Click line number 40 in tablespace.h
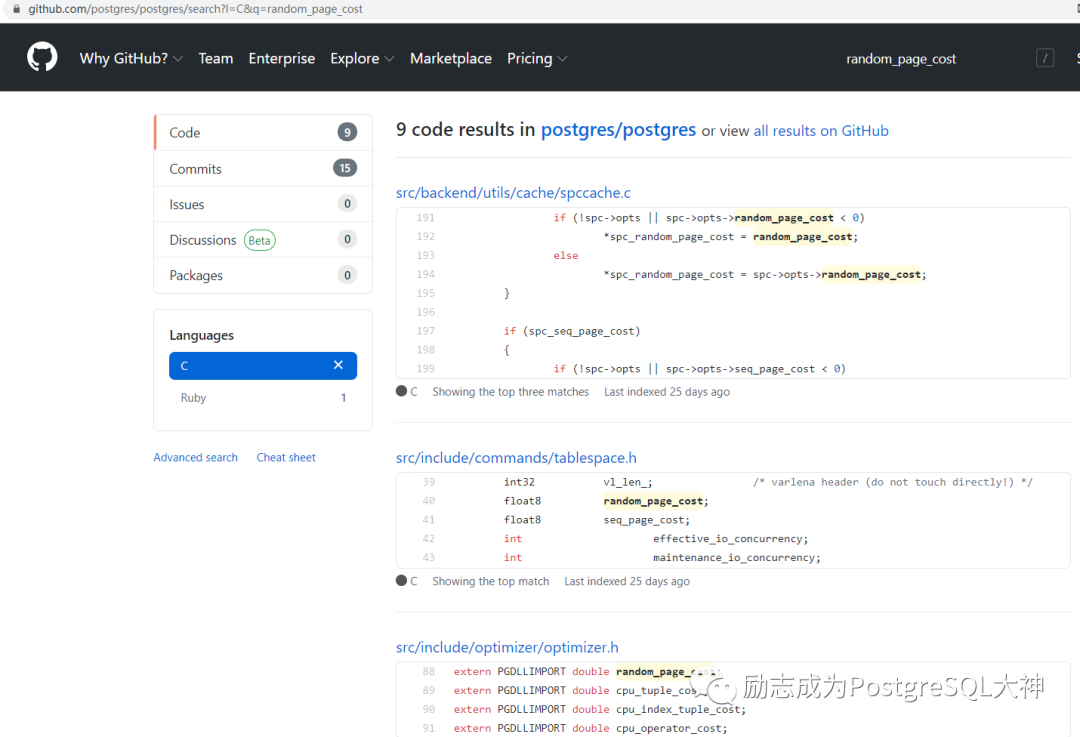The height and width of the screenshot is (737, 1080). tap(429, 501)
